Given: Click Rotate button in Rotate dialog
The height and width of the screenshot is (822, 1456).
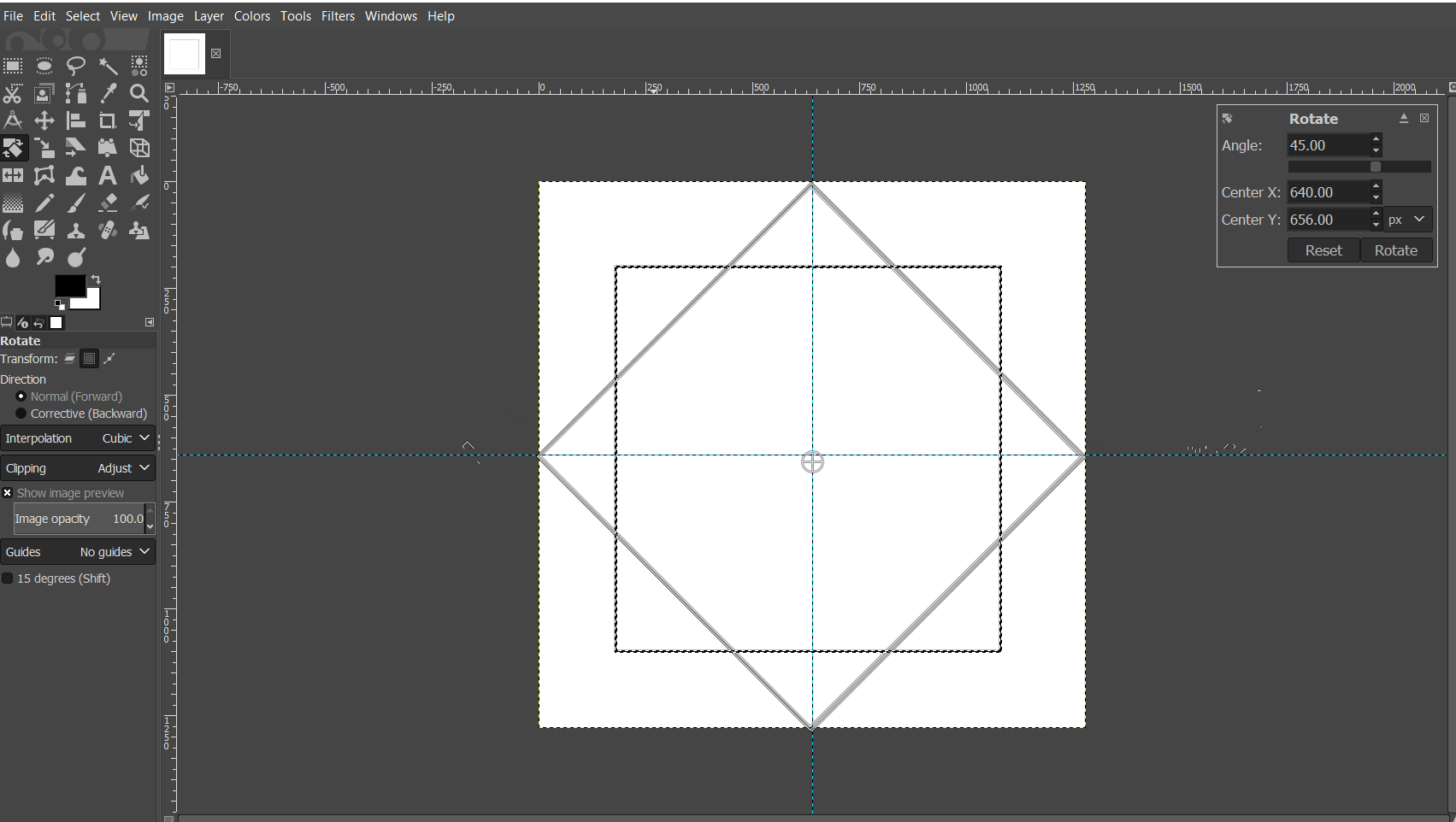Looking at the screenshot, I should pyautogui.click(x=1396, y=250).
